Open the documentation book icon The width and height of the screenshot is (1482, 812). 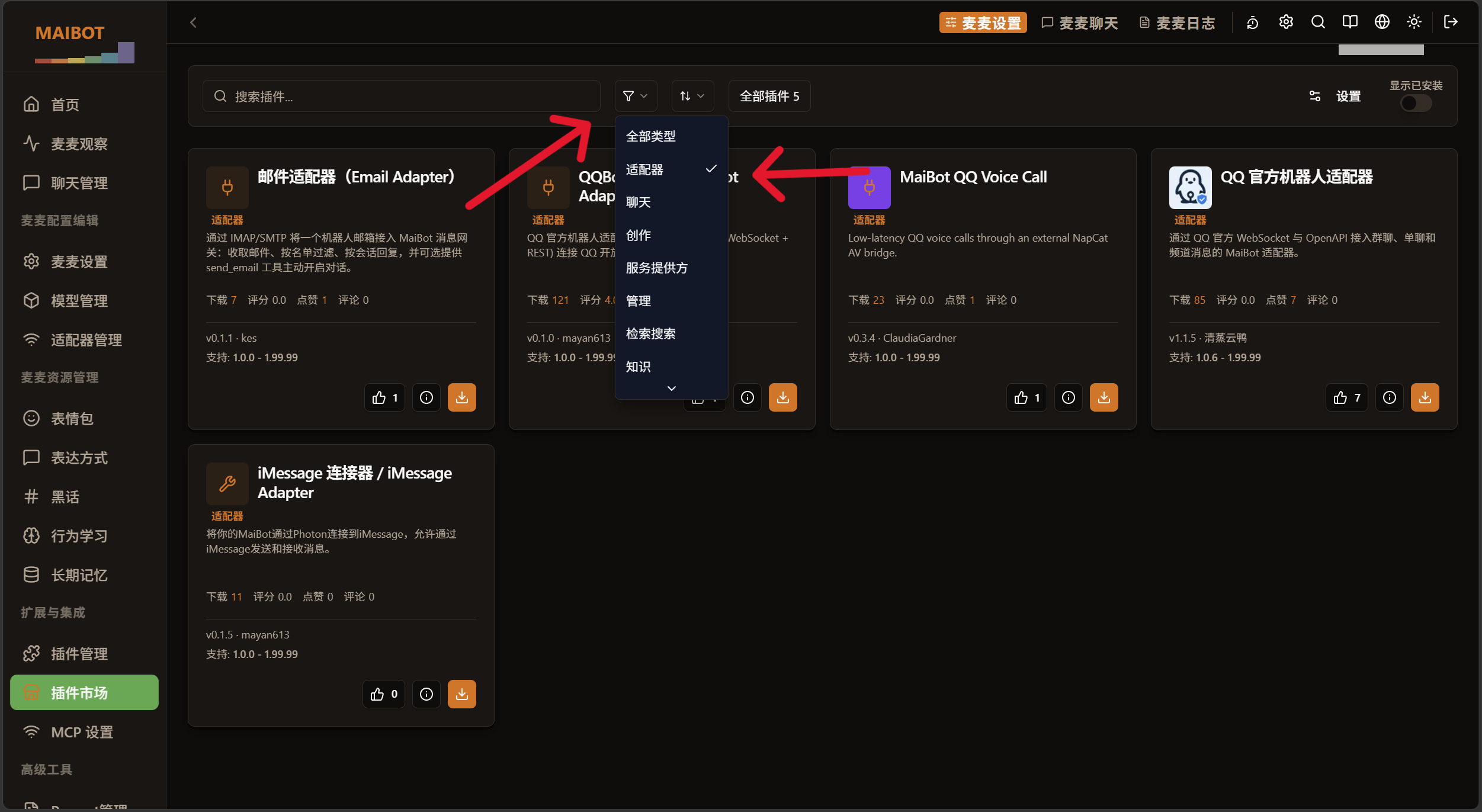click(1350, 23)
